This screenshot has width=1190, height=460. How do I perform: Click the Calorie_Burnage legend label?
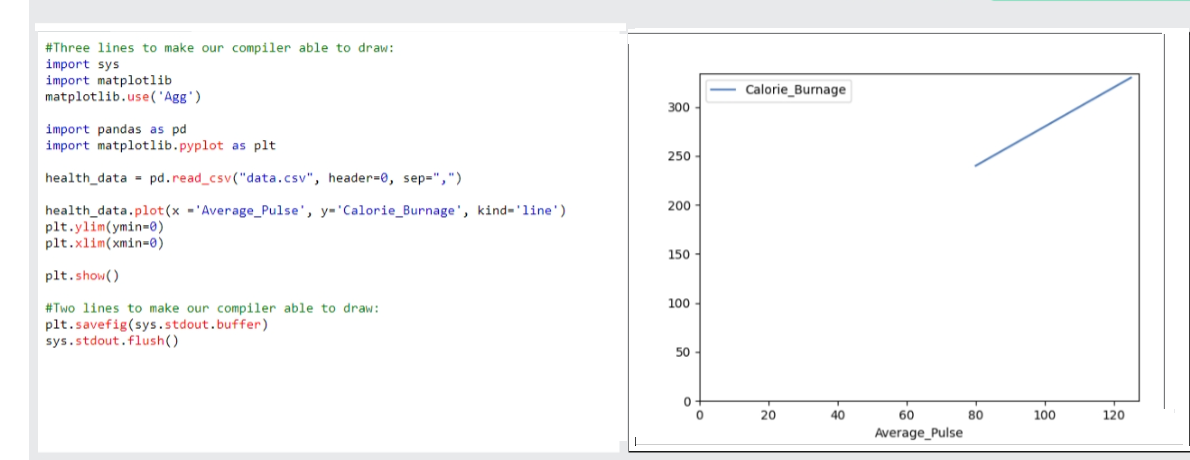pos(795,90)
